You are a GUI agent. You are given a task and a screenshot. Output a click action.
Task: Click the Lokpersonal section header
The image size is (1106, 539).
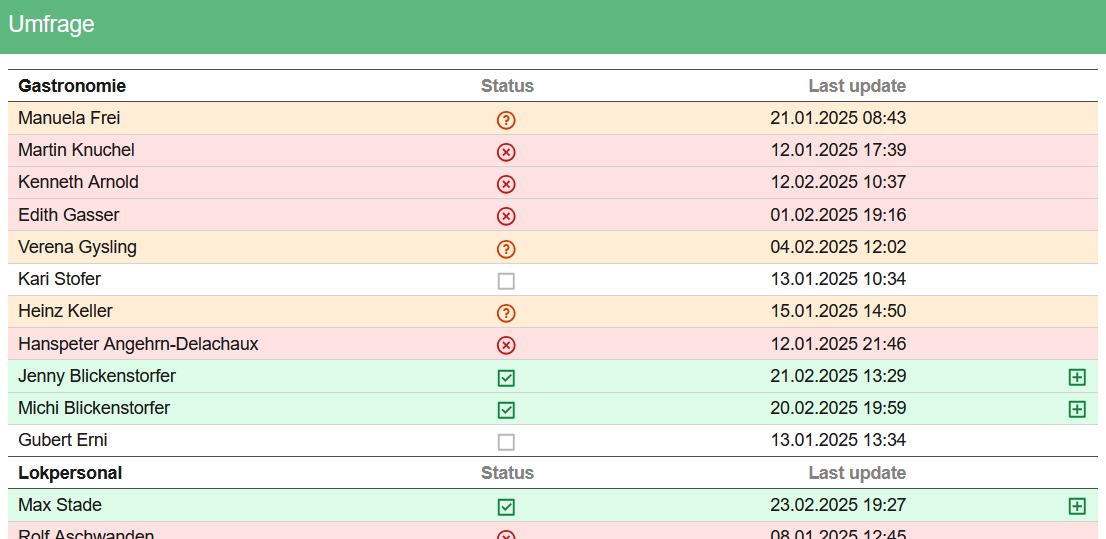pyautogui.click(x=70, y=473)
